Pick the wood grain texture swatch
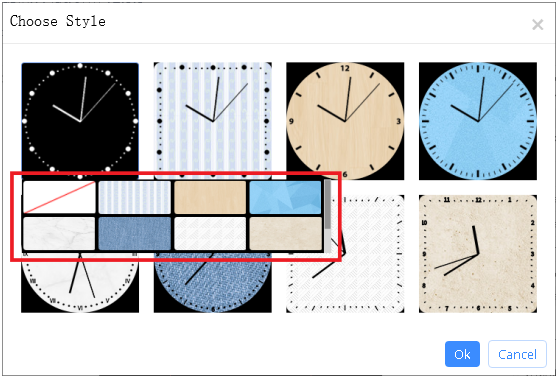 pyautogui.click(x=210, y=197)
